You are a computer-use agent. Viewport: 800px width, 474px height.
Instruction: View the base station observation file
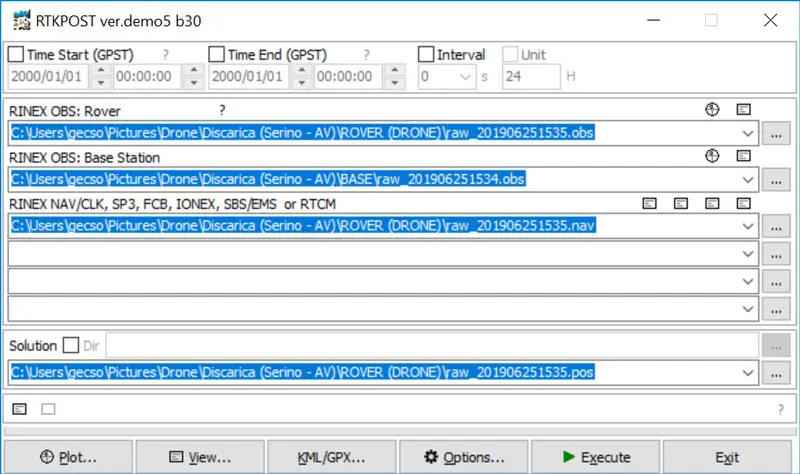743,156
